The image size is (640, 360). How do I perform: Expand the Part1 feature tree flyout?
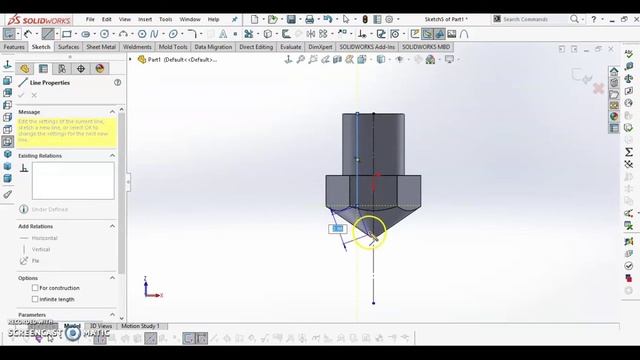coord(131,60)
